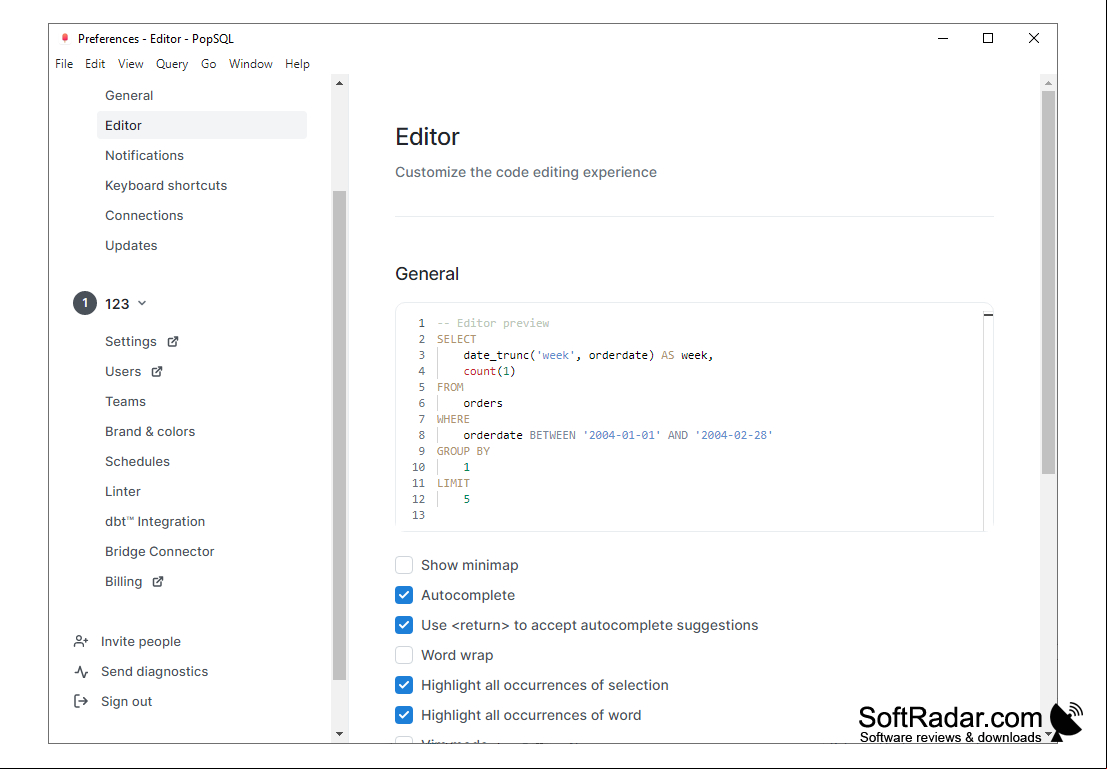Screen dimensions: 1107x769
Task: Expand the 123 organization dropdown chevron
Action: (x=142, y=304)
